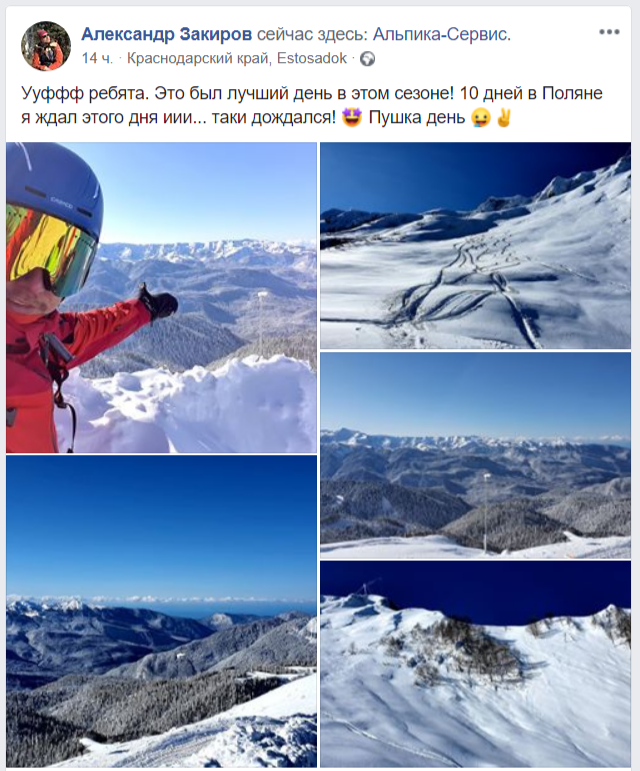The image size is (640, 771).
Task: Click Александр Закиров's profile avatar
Action: (x=46, y=46)
